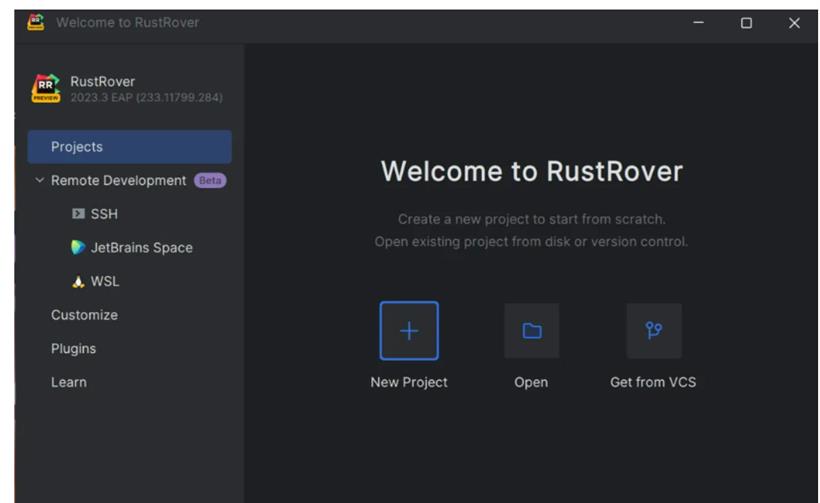The width and height of the screenshot is (820, 503).
Task: Open the Customize section
Action: coord(84,315)
